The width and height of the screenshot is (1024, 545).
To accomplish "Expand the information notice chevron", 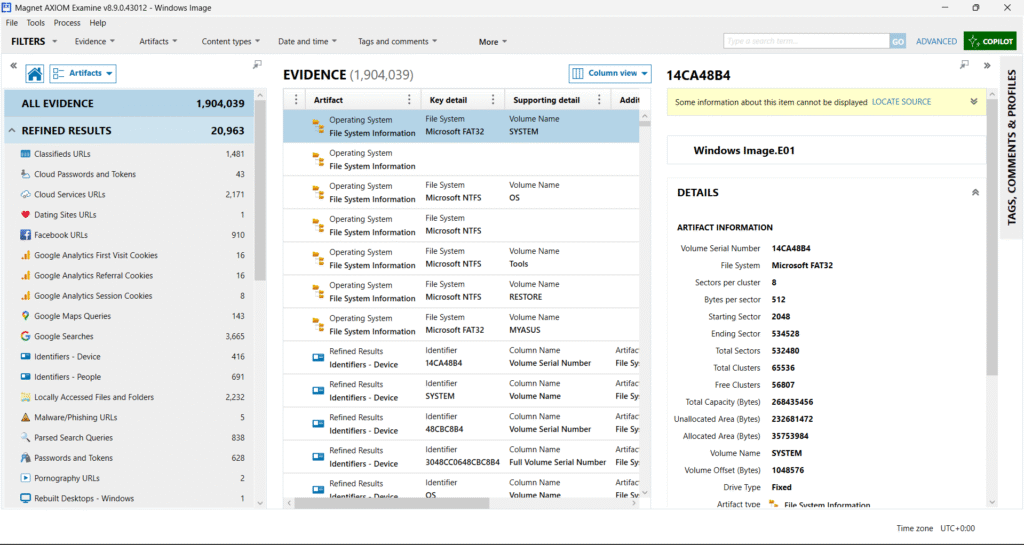I will click(x=974, y=102).
